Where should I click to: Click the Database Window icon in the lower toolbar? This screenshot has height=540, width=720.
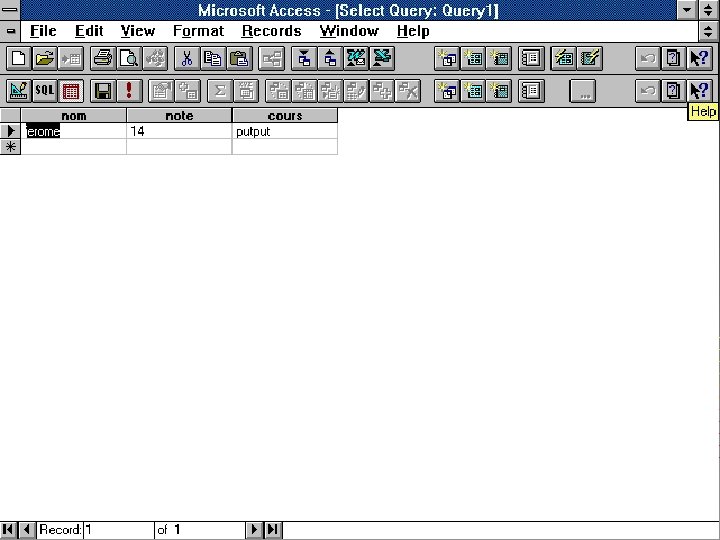click(531, 91)
